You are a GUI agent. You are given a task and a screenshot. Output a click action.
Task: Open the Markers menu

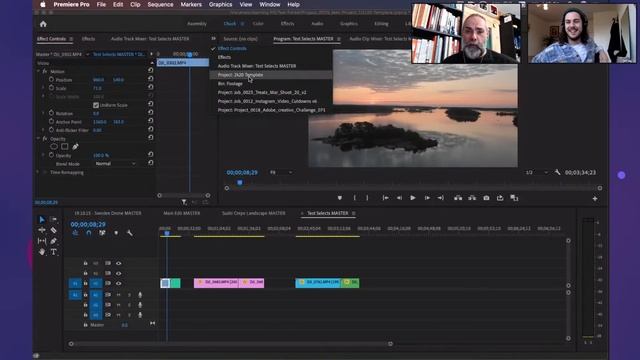(191, 4)
